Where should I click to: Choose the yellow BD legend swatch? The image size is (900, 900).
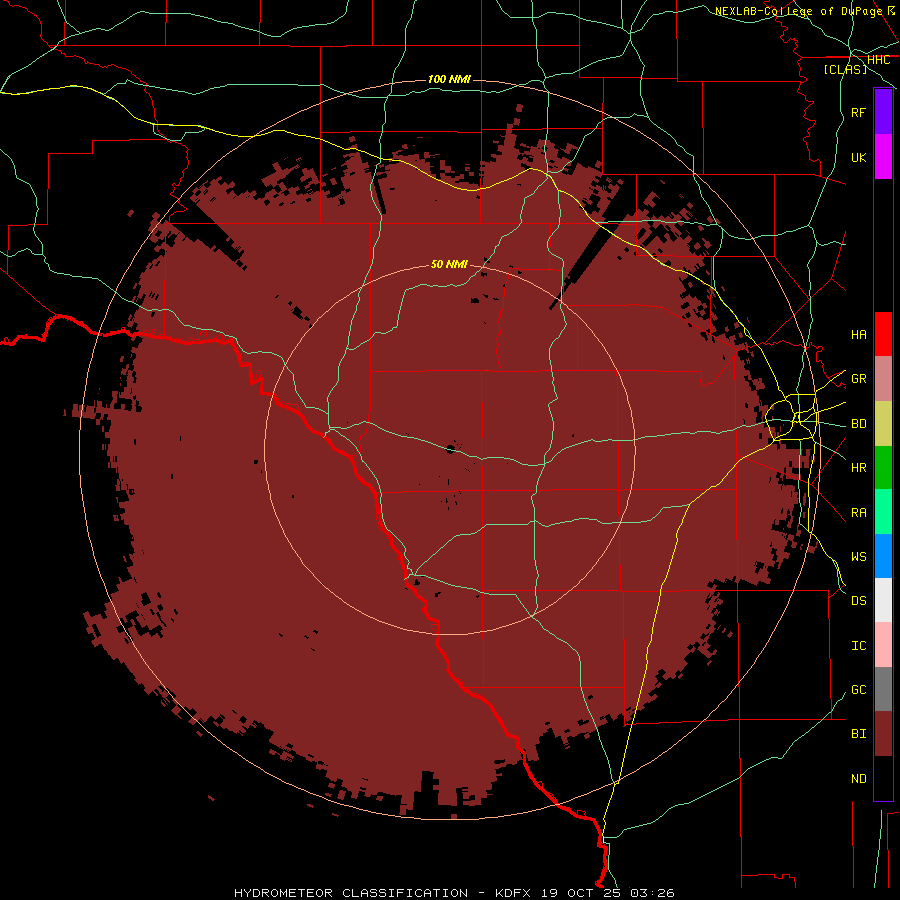pyautogui.click(x=883, y=424)
